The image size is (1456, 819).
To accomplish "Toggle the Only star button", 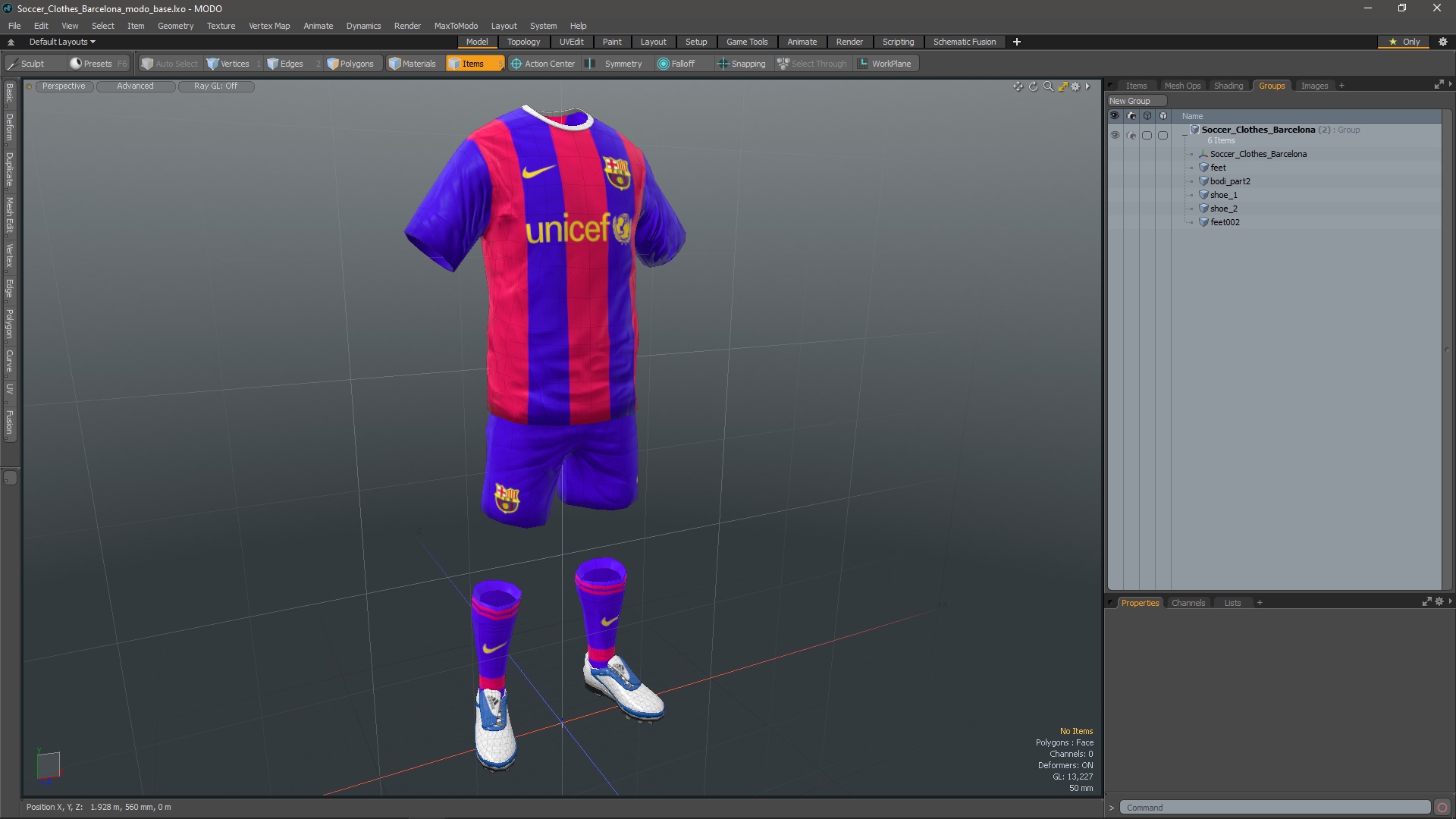I will point(1404,42).
